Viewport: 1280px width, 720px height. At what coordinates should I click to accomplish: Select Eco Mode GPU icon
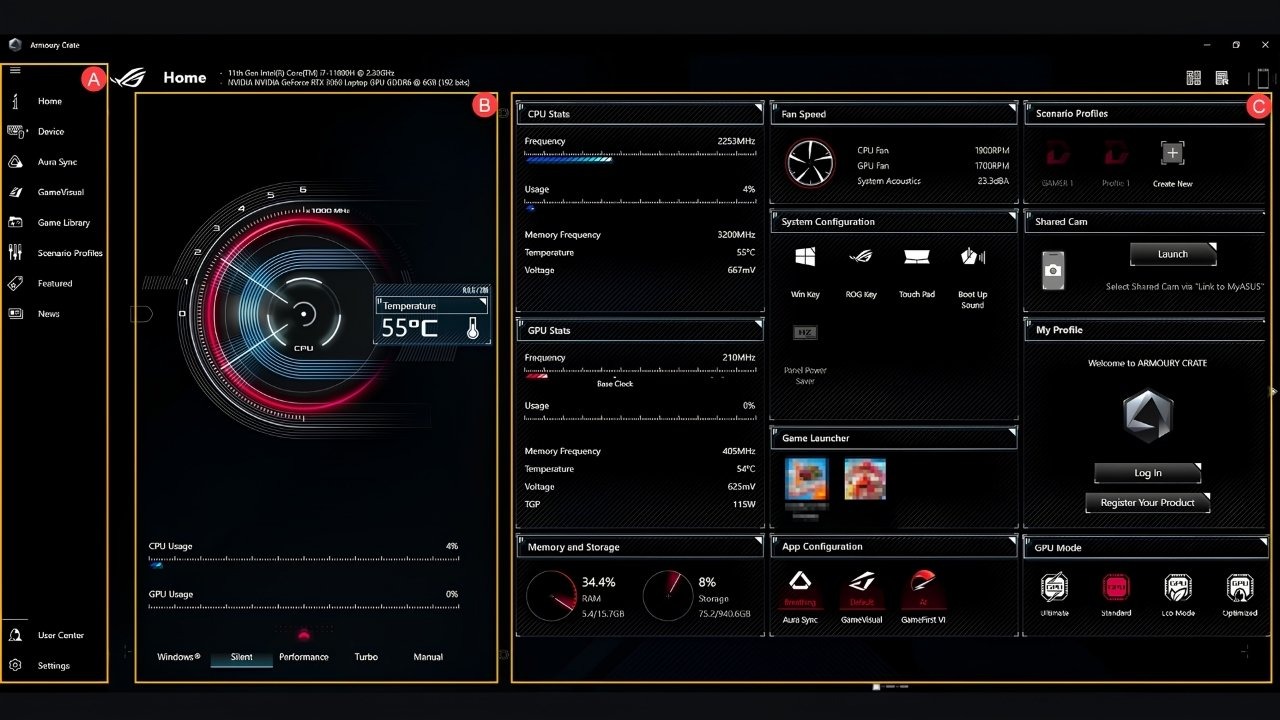tap(1178, 587)
